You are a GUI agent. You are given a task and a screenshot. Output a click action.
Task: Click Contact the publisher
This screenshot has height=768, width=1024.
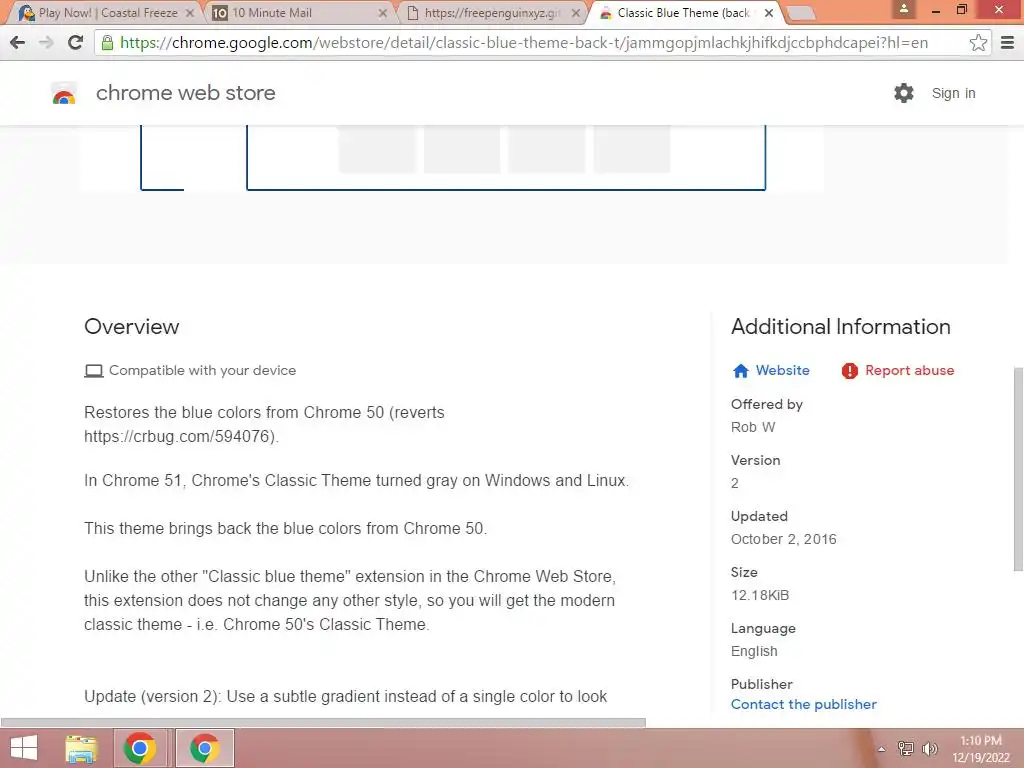pyautogui.click(x=803, y=704)
